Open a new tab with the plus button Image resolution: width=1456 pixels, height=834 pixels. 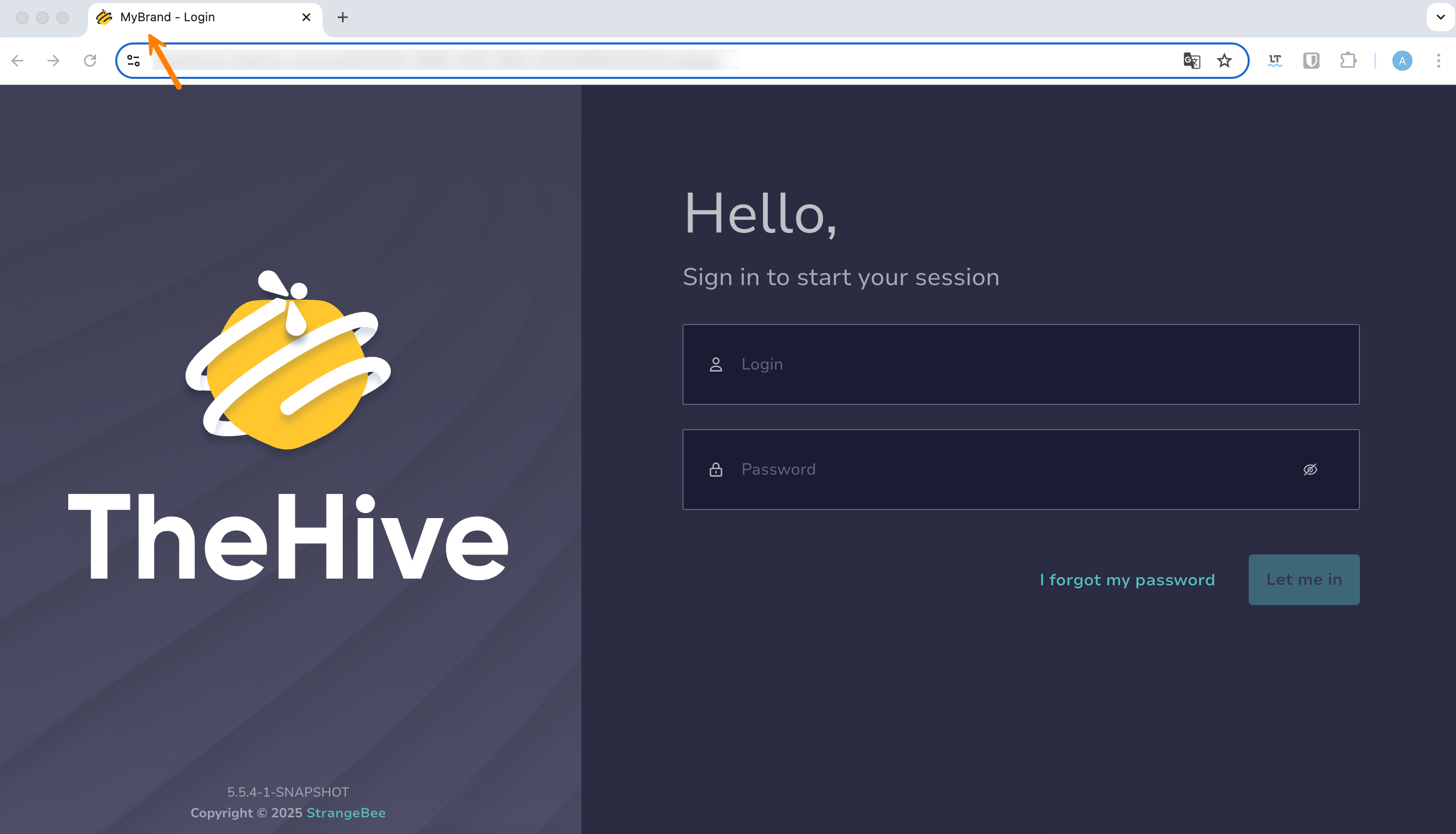(x=343, y=18)
